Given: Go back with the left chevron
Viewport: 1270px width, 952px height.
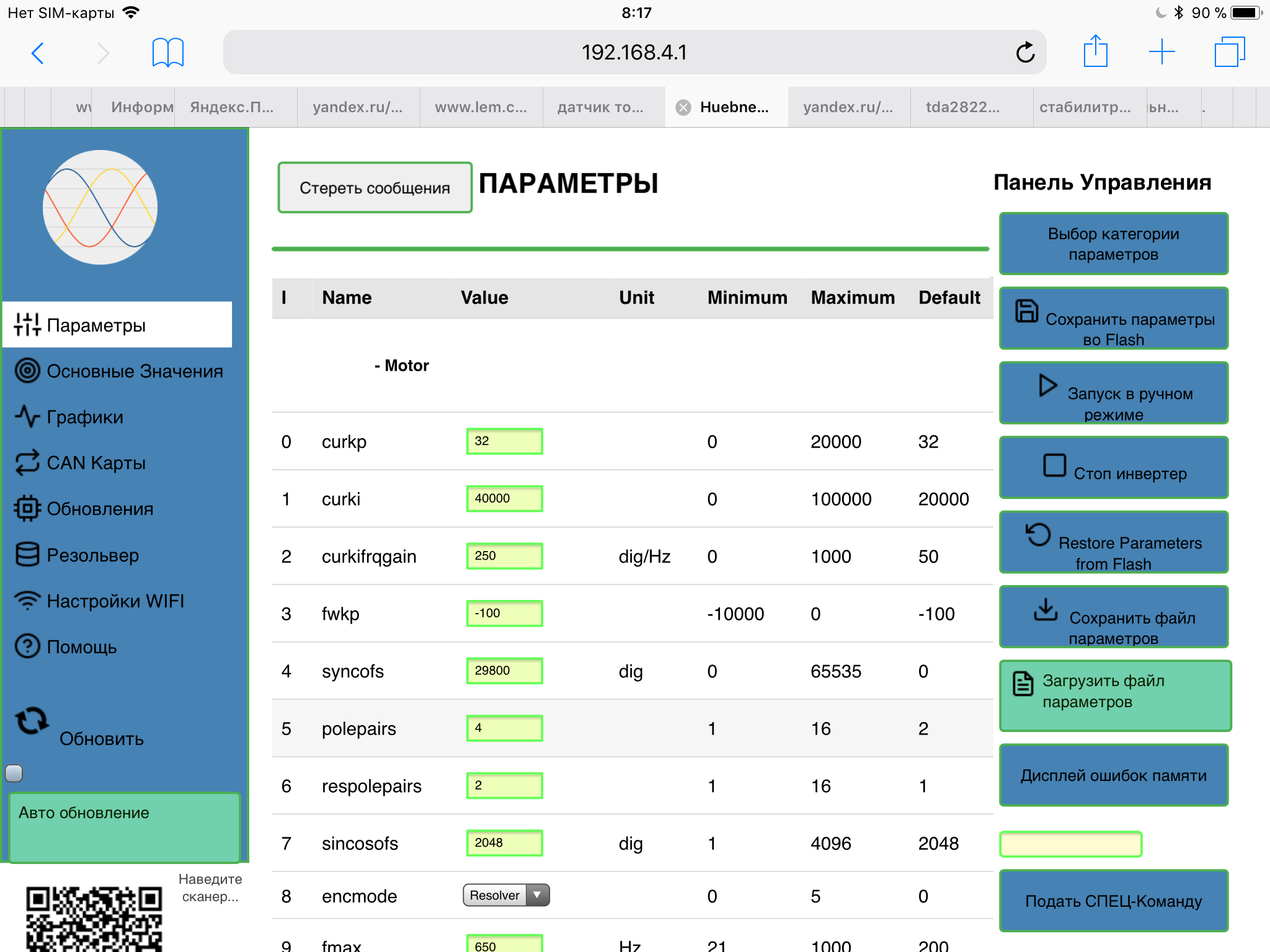Looking at the screenshot, I should tap(38, 53).
